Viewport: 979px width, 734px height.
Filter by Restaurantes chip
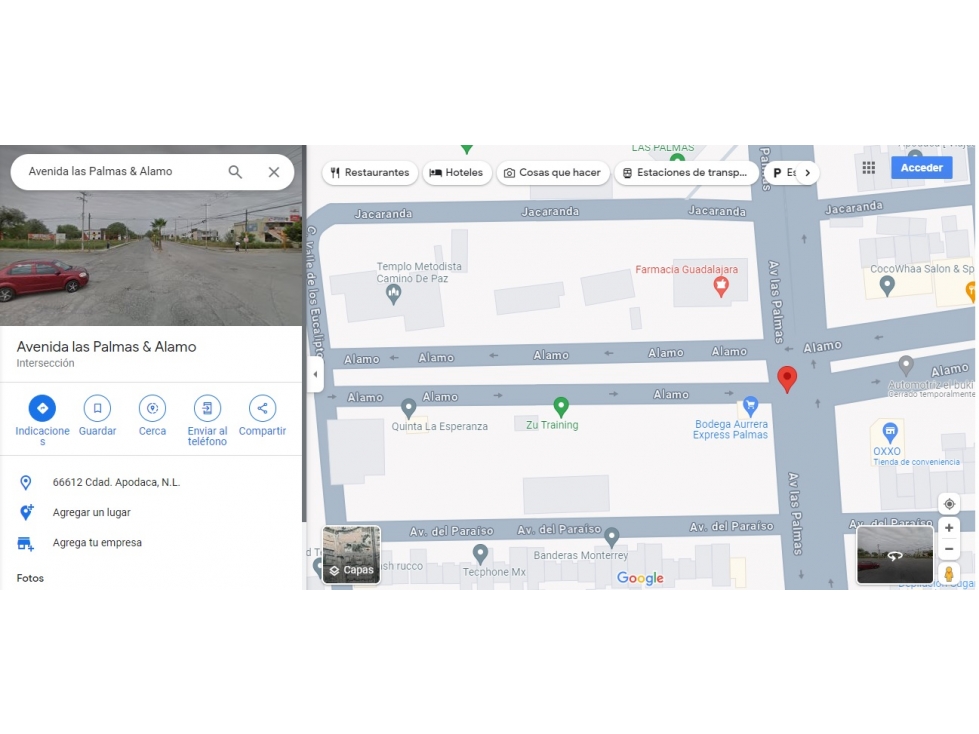(x=370, y=173)
